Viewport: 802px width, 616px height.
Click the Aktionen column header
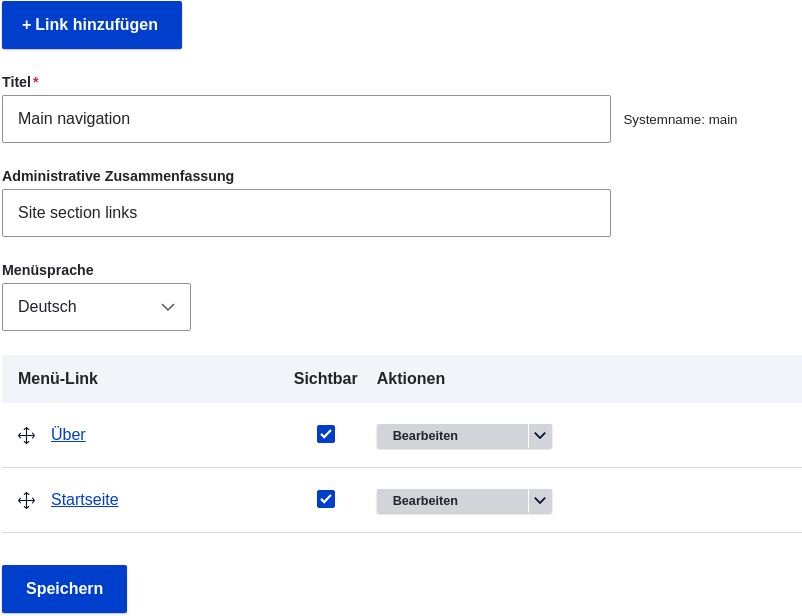[411, 379]
